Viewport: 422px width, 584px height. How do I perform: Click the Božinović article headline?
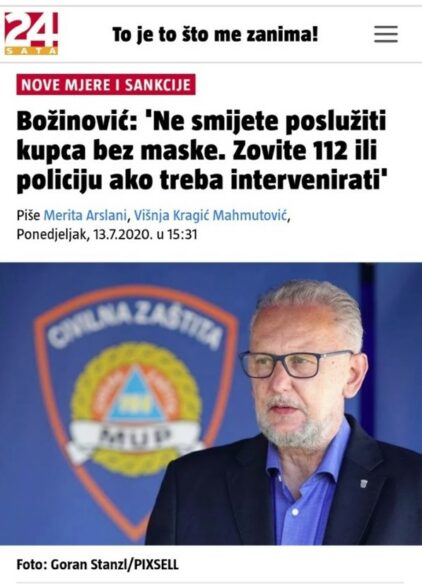pos(202,151)
